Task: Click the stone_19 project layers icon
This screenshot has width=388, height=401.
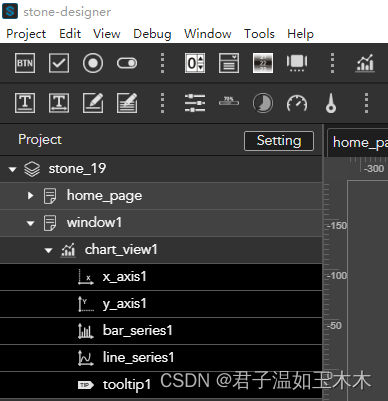Action: point(32,169)
